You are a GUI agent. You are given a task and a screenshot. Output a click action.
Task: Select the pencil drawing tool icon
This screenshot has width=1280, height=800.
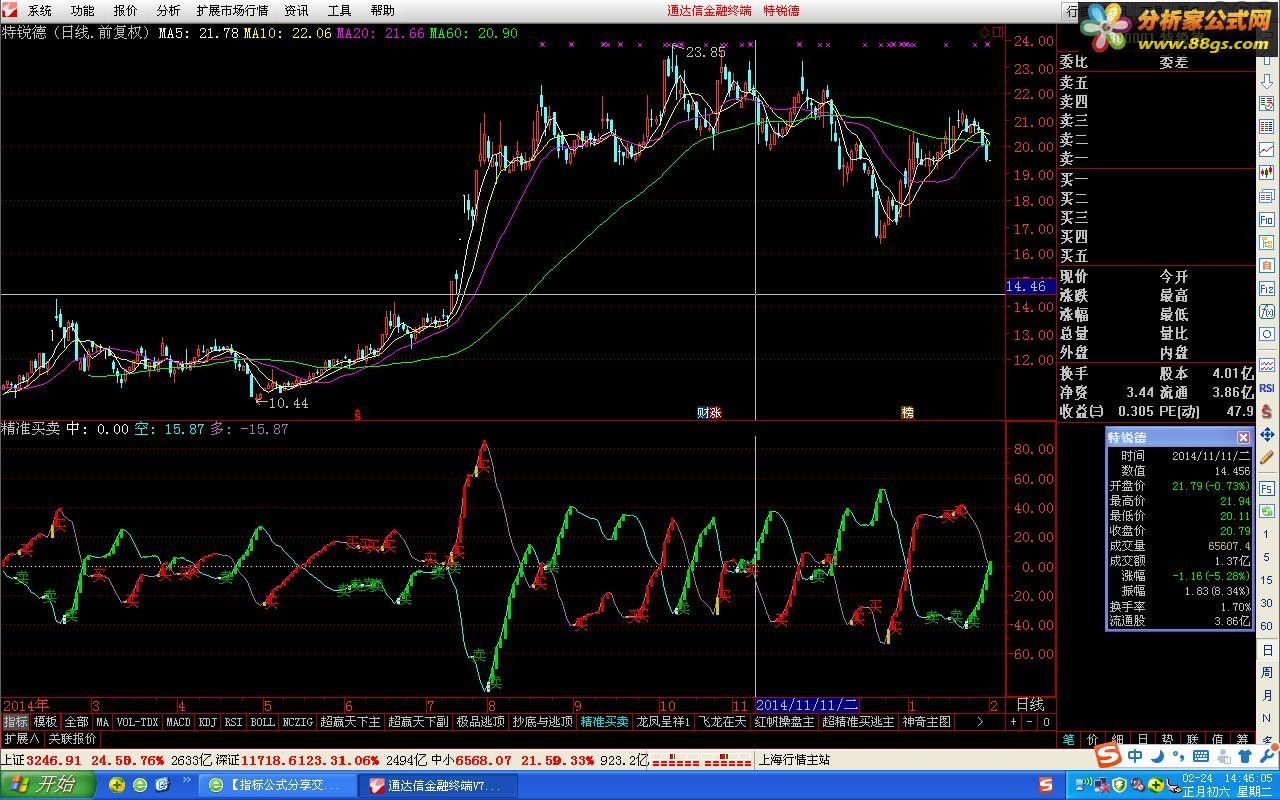click(x=1266, y=456)
